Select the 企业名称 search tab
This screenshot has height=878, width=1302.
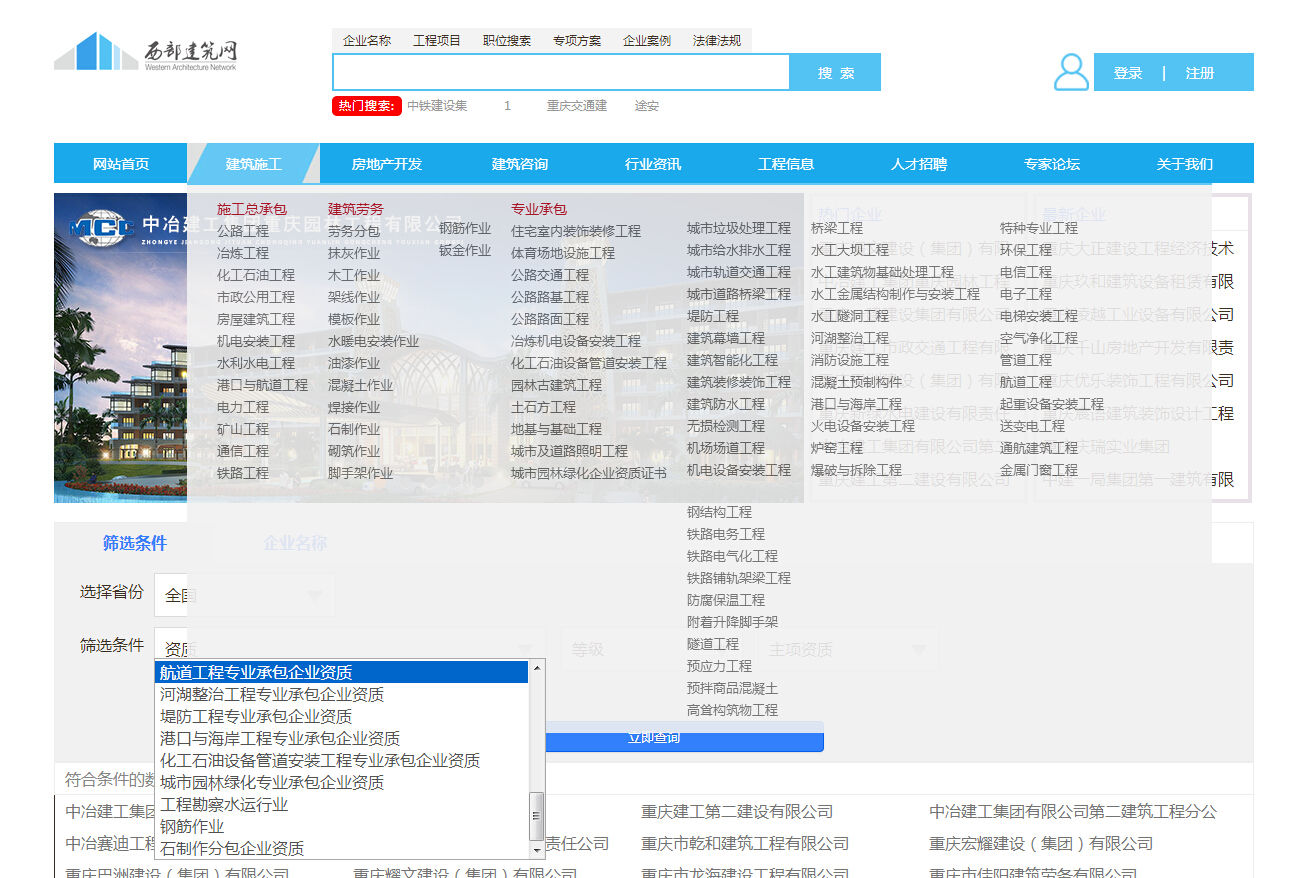367,41
